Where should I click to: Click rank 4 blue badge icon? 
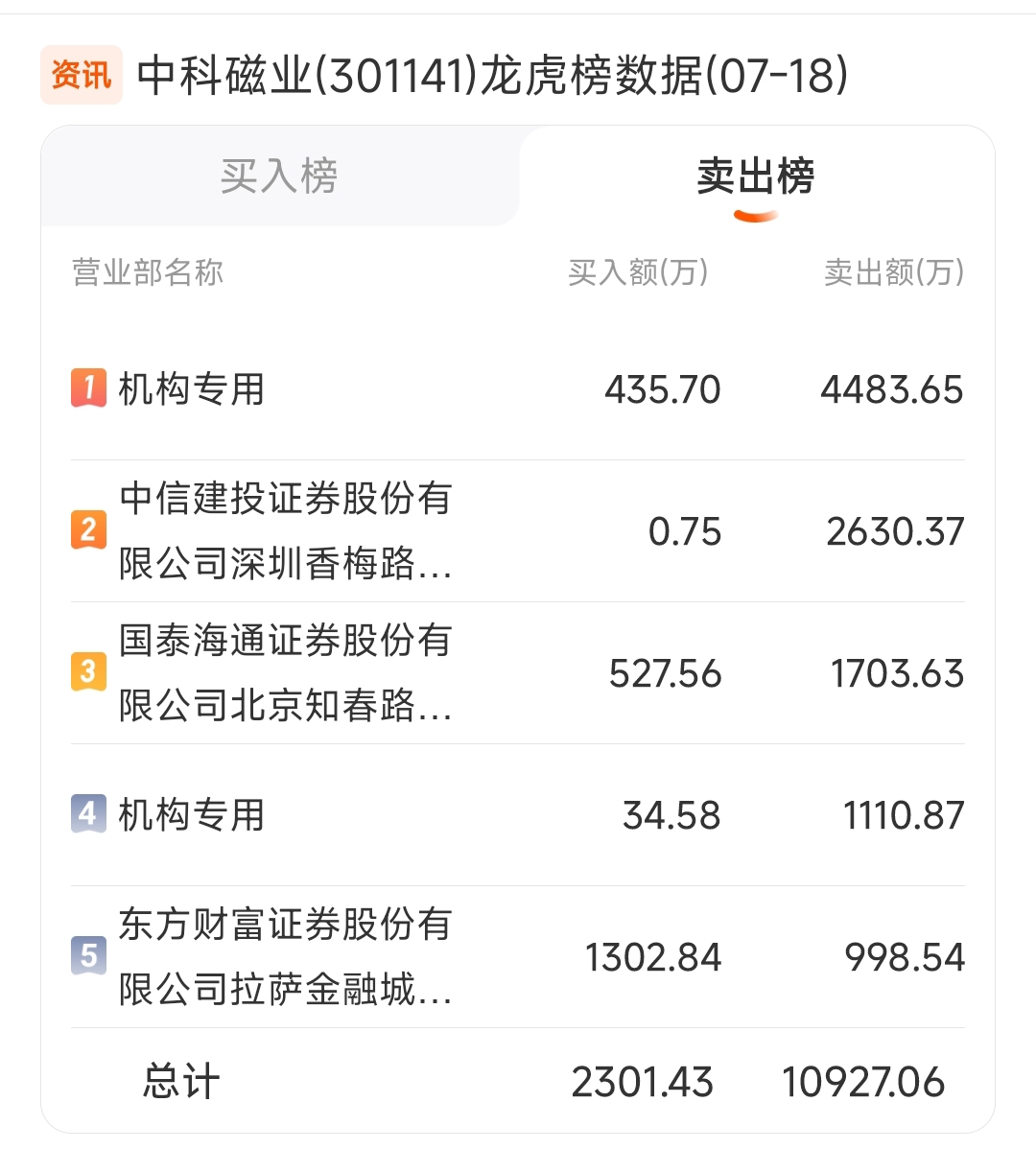click(88, 814)
